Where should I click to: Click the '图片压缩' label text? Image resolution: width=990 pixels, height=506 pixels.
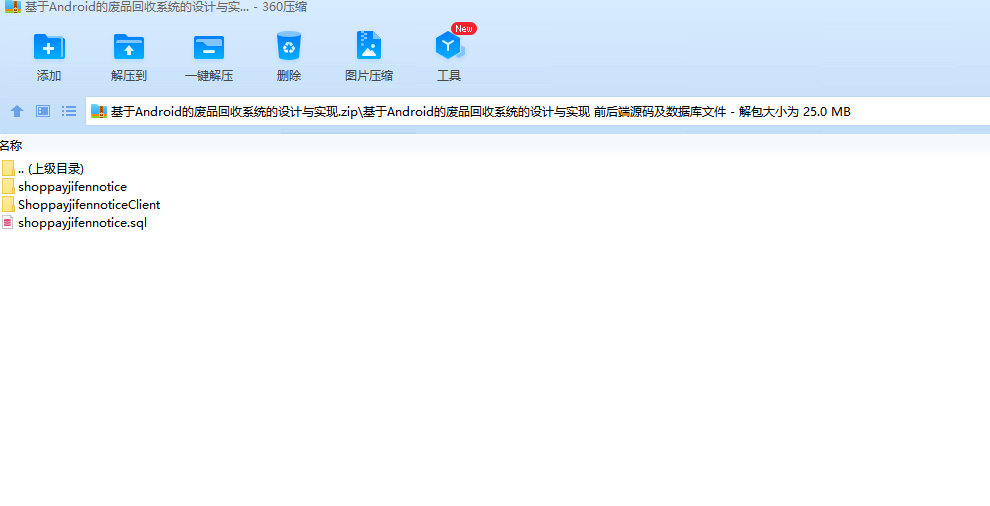pyautogui.click(x=369, y=76)
